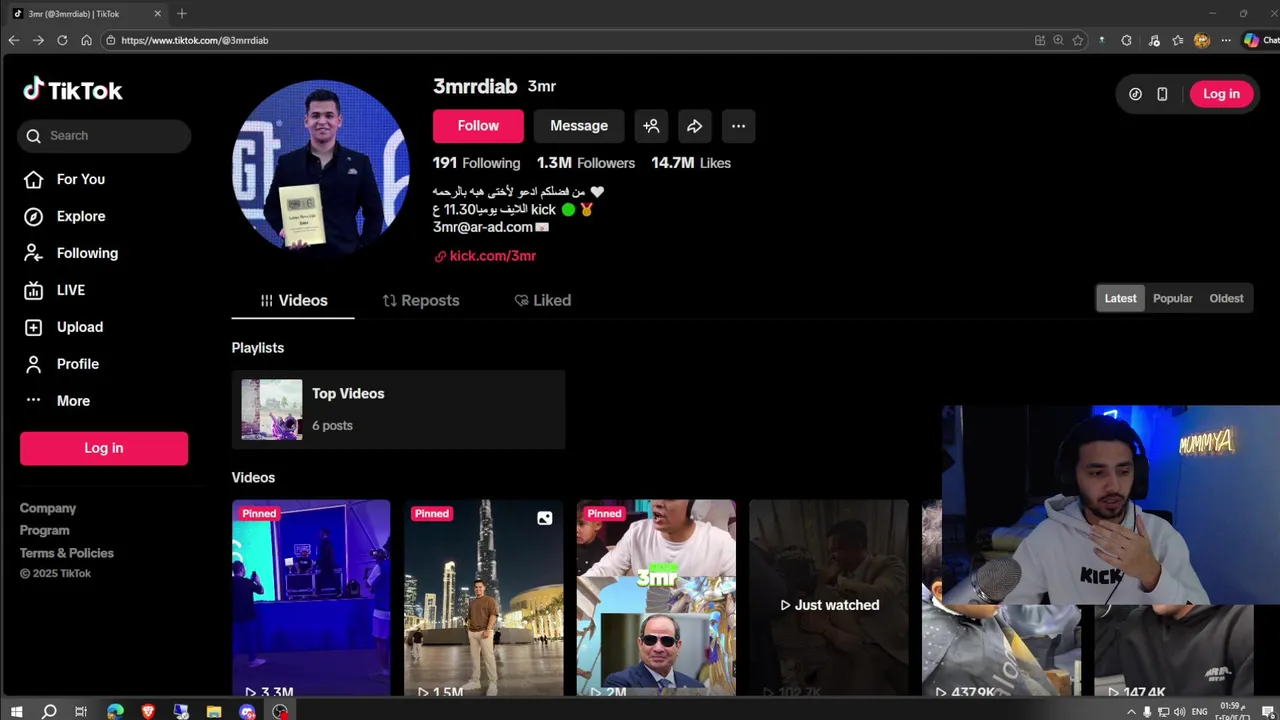Open the Explore page
This screenshot has height=720, width=1280.
[x=80, y=216]
